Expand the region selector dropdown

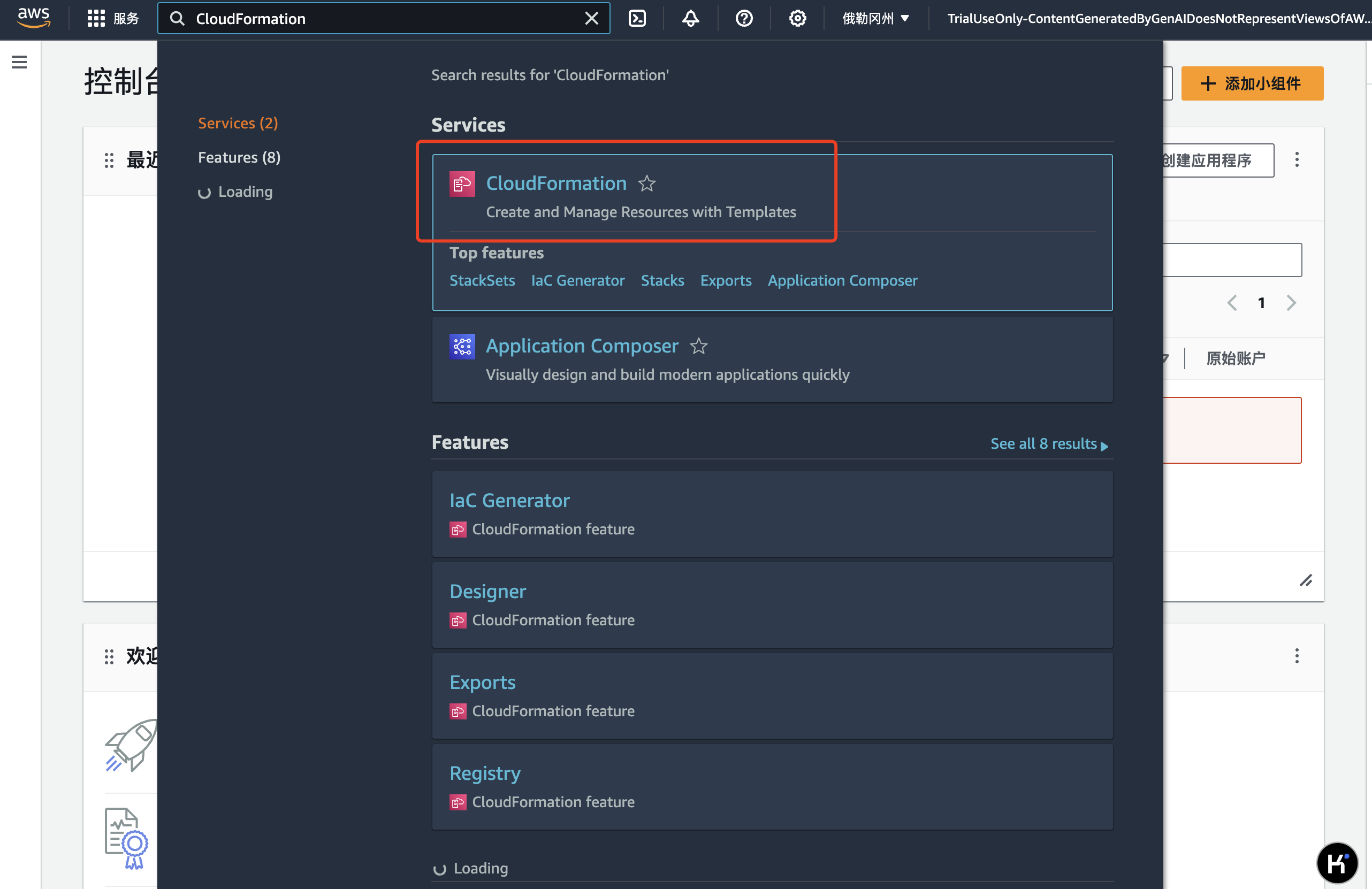point(875,18)
